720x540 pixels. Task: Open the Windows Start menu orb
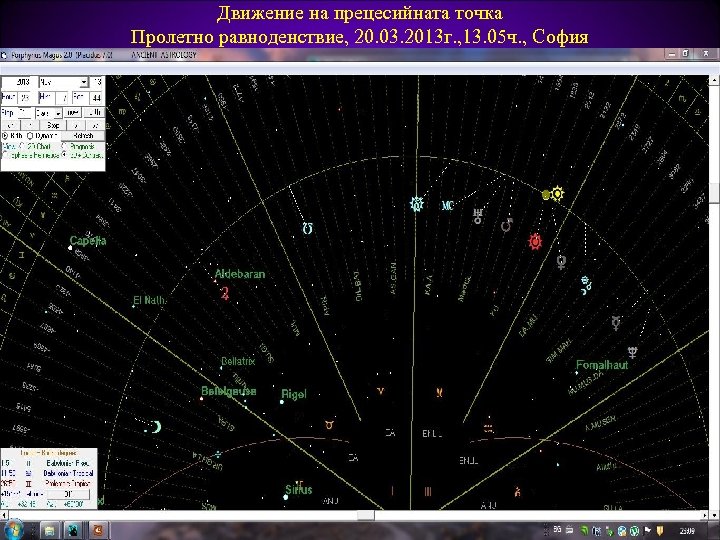14,530
